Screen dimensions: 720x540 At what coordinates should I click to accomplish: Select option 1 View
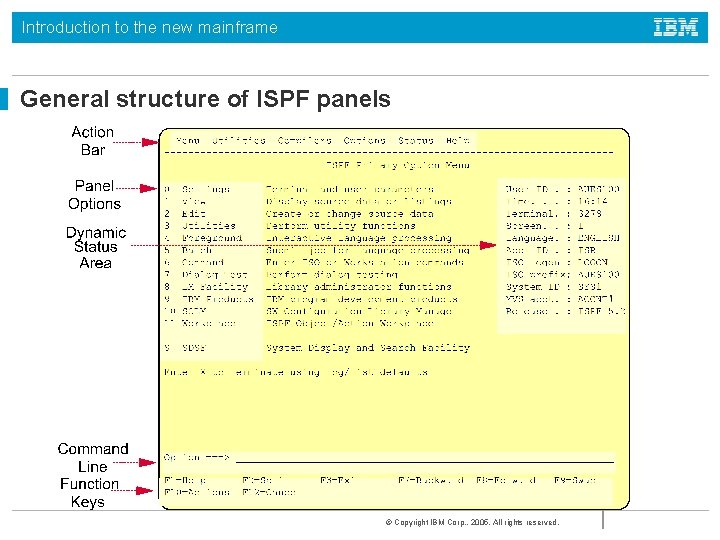point(186,202)
